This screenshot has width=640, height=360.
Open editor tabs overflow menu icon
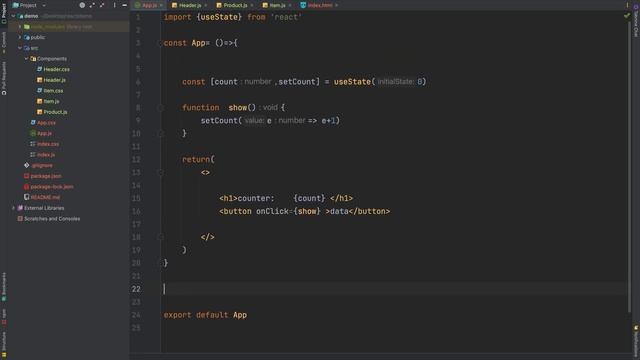click(627, 5)
